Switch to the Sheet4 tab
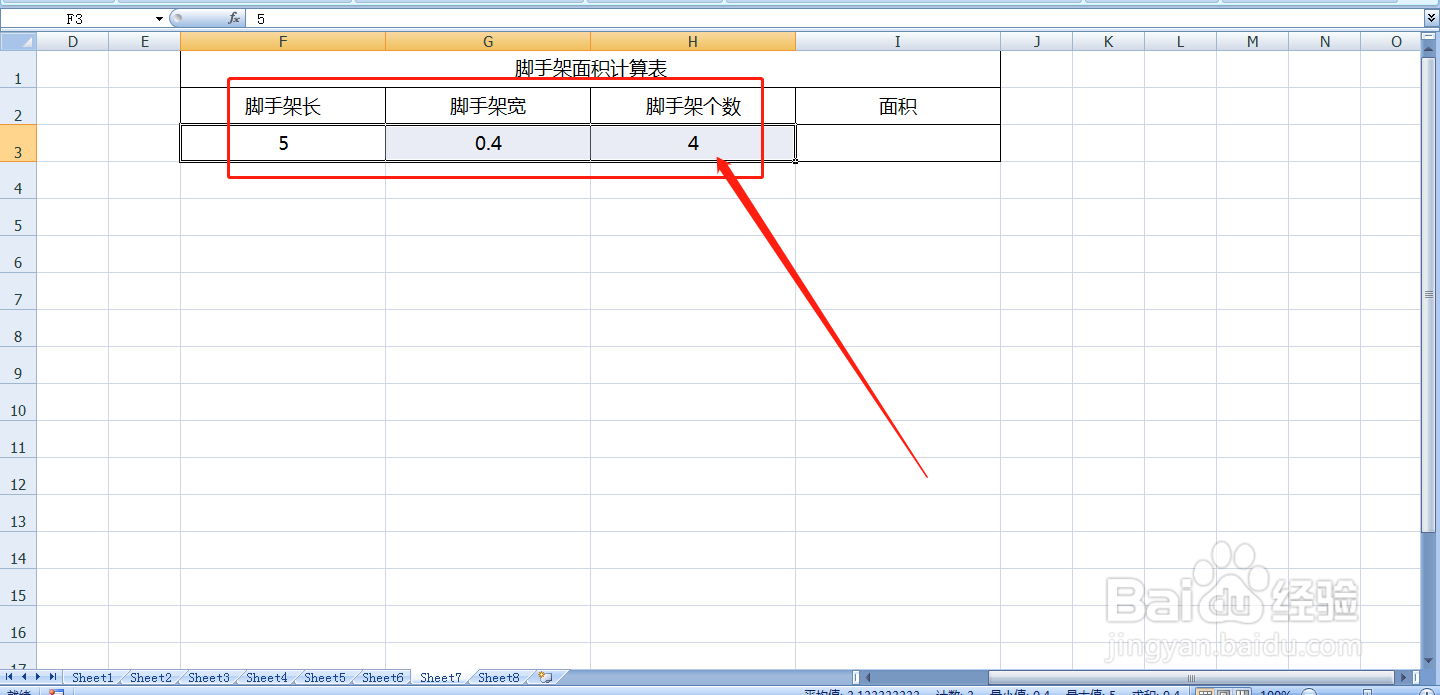The width and height of the screenshot is (1440, 695). 266,677
